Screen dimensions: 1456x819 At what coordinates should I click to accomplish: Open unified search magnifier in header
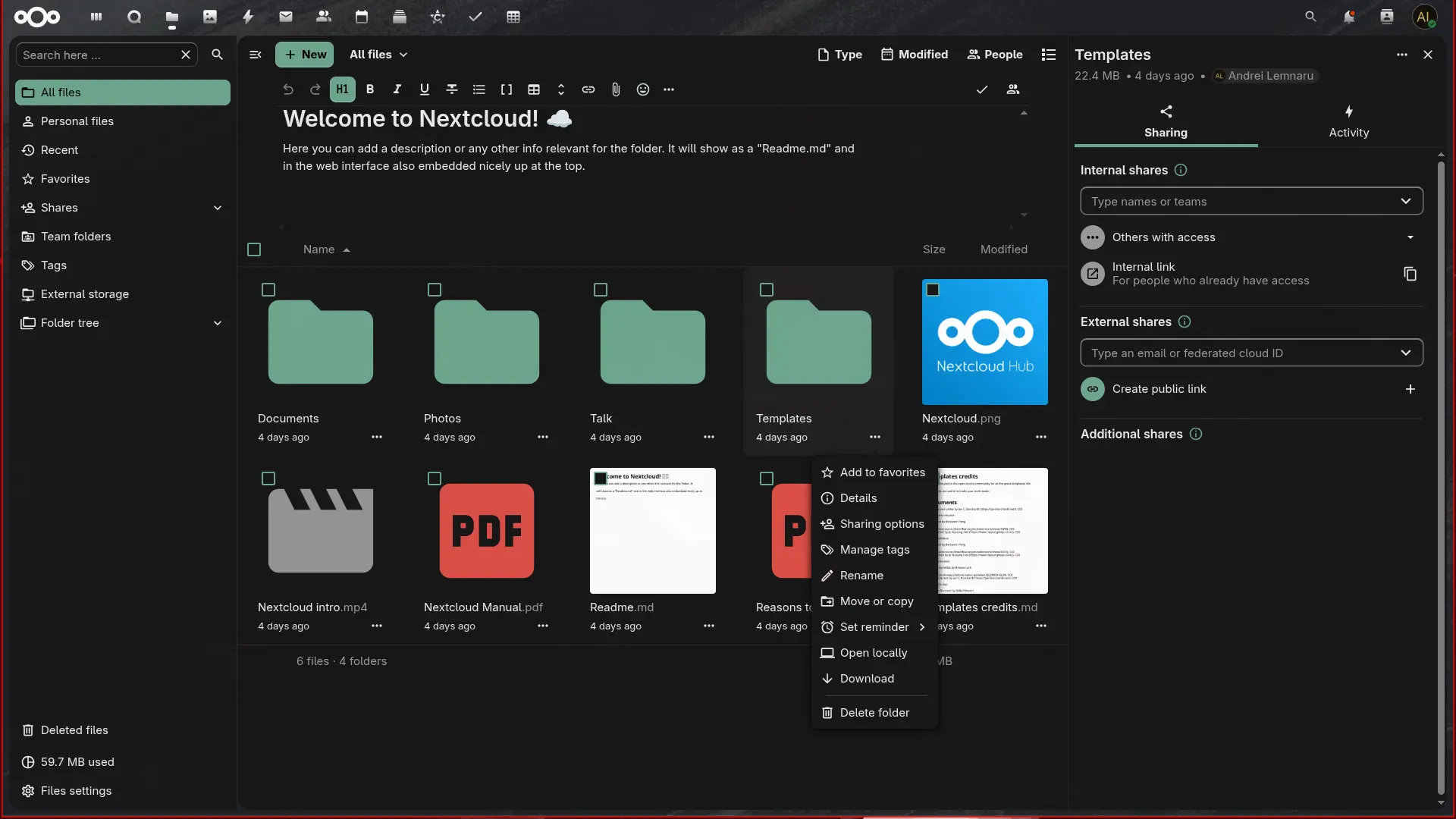[x=1310, y=17]
